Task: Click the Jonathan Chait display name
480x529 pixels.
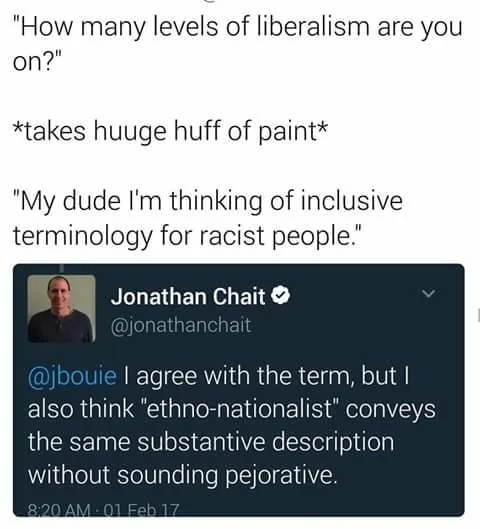Action: pyautogui.click(x=188, y=296)
